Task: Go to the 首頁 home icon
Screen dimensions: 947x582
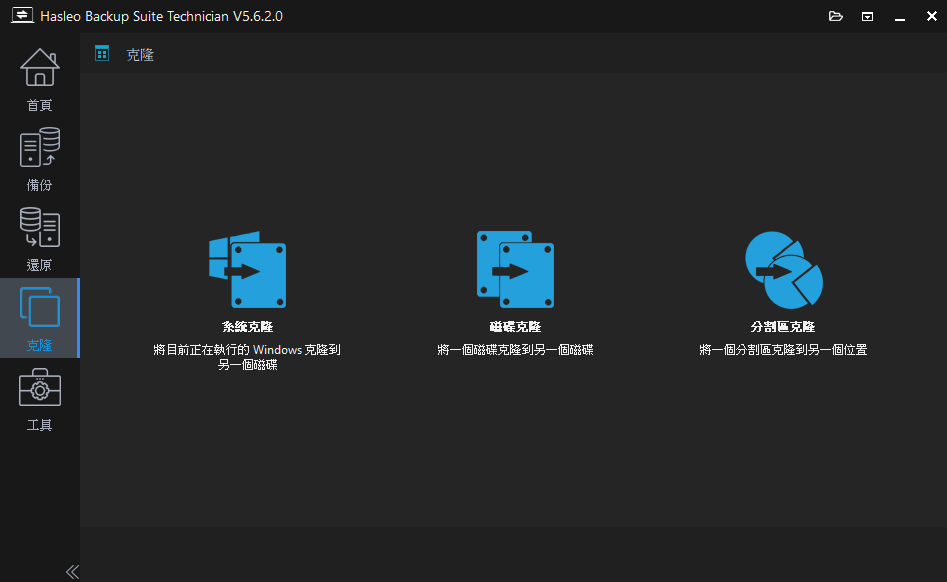Action: click(39, 70)
